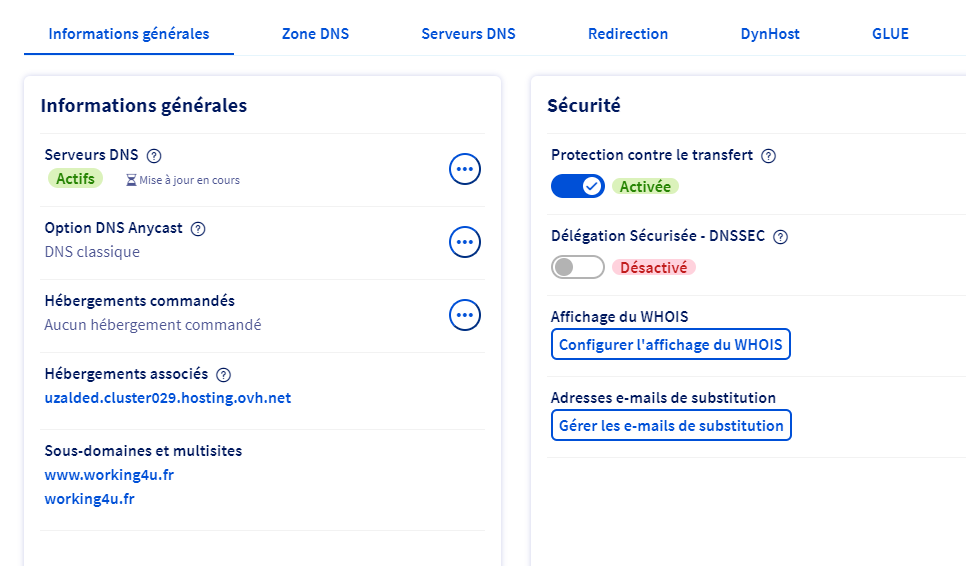The height and width of the screenshot is (566, 966).
Task: Click the hourglass update-in-progress icon
Action: click(x=130, y=181)
